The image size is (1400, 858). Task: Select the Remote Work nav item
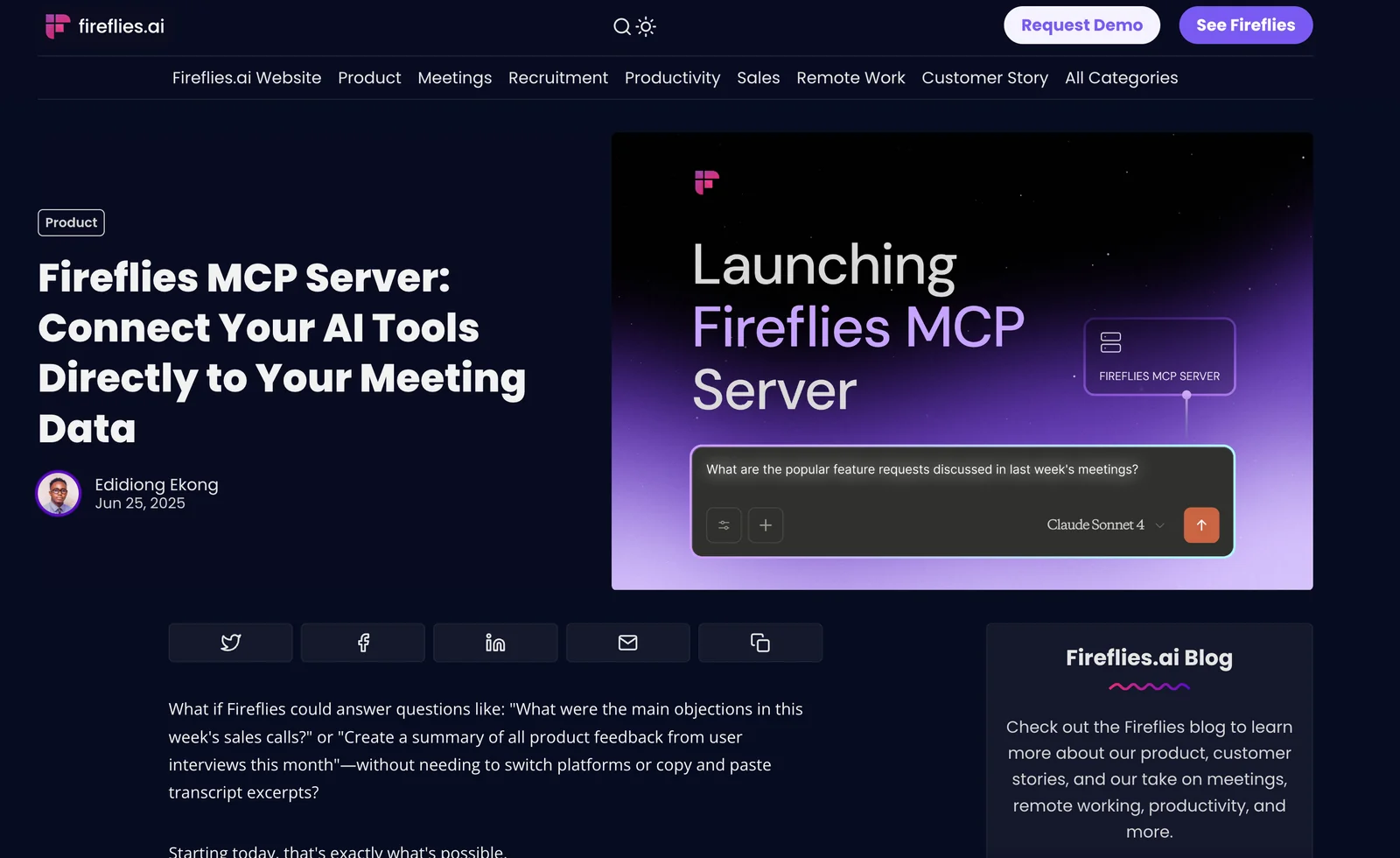(850, 78)
